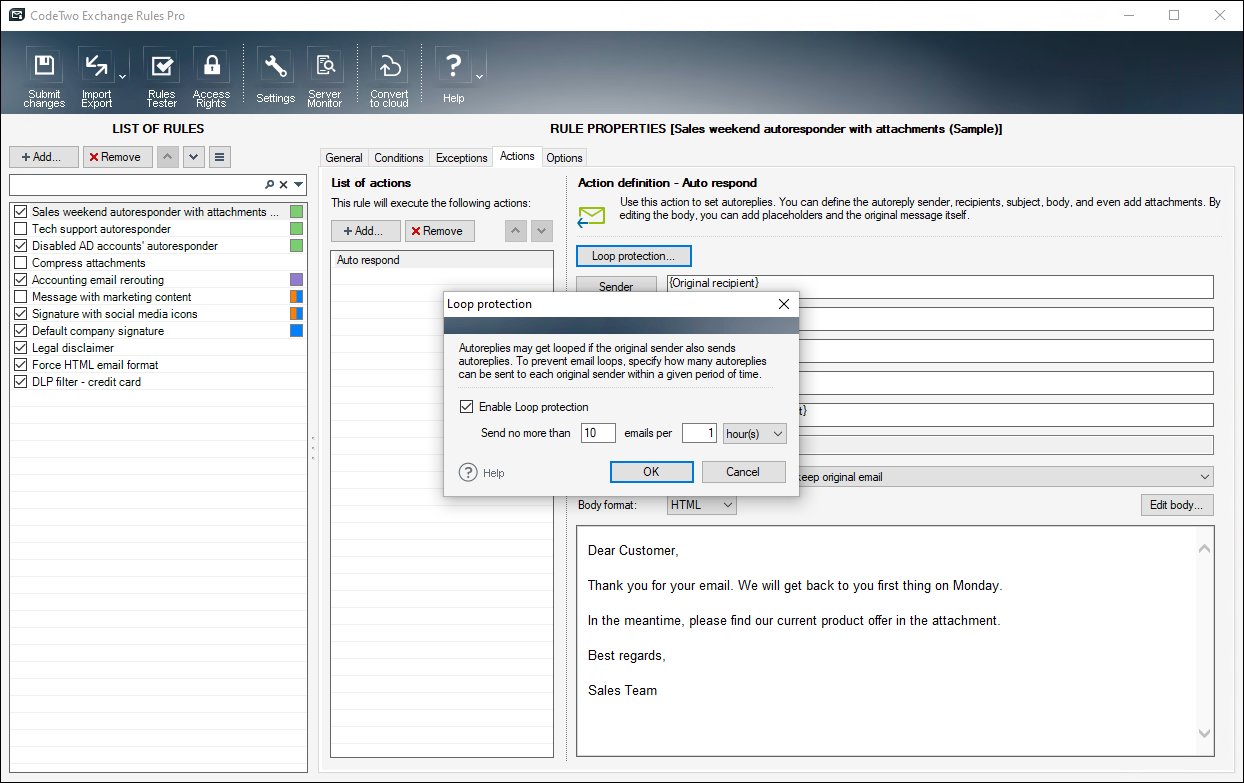The width and height of the screenshot is (1244, 783).
Task: Select the Actions tab
Action: (518, 156)
